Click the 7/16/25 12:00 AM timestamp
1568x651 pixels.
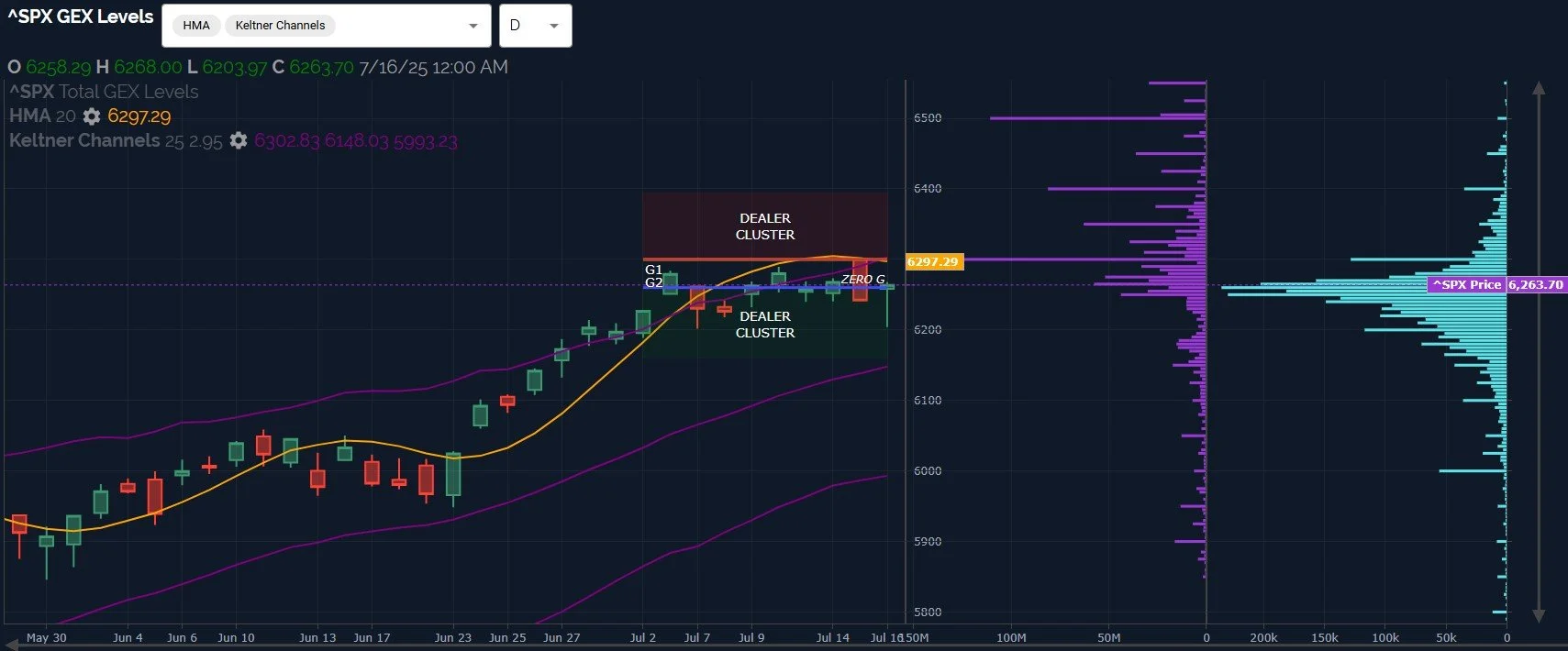tap(433, 67)
